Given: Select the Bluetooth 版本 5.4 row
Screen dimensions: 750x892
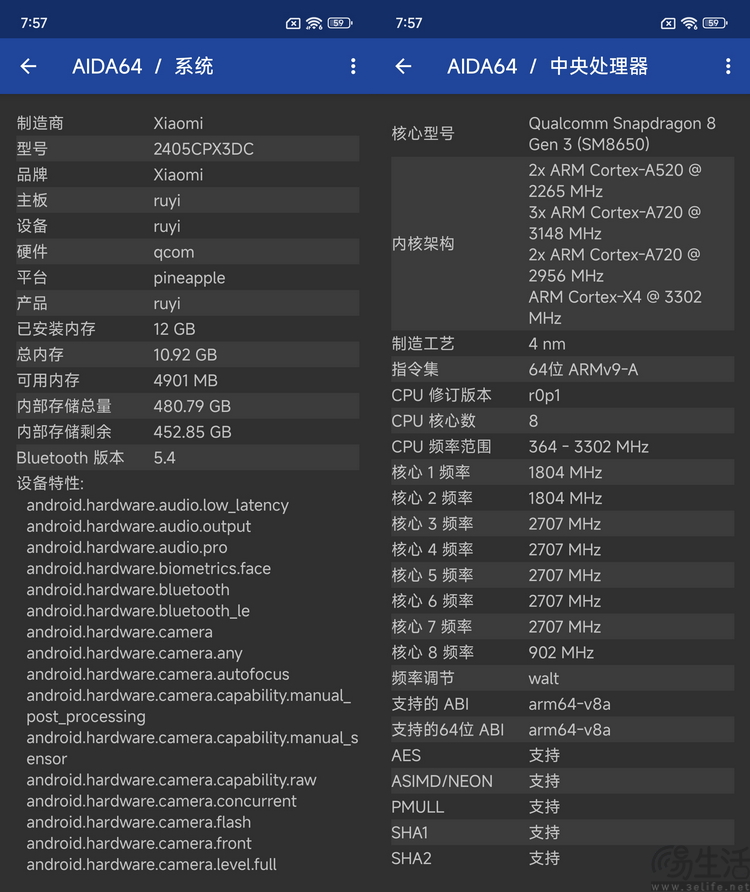Looking at the screenshot, I should [x=188, y=457].
